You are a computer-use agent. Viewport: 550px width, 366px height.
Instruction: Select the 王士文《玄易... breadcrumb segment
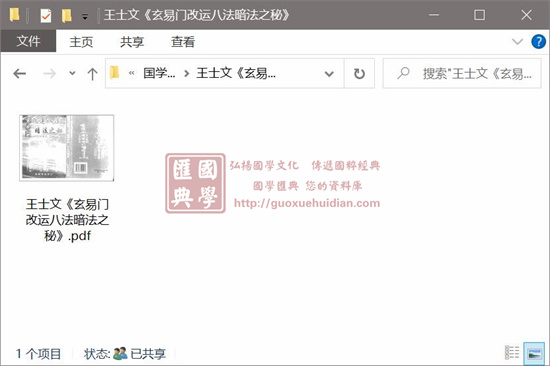pos(236,73)
